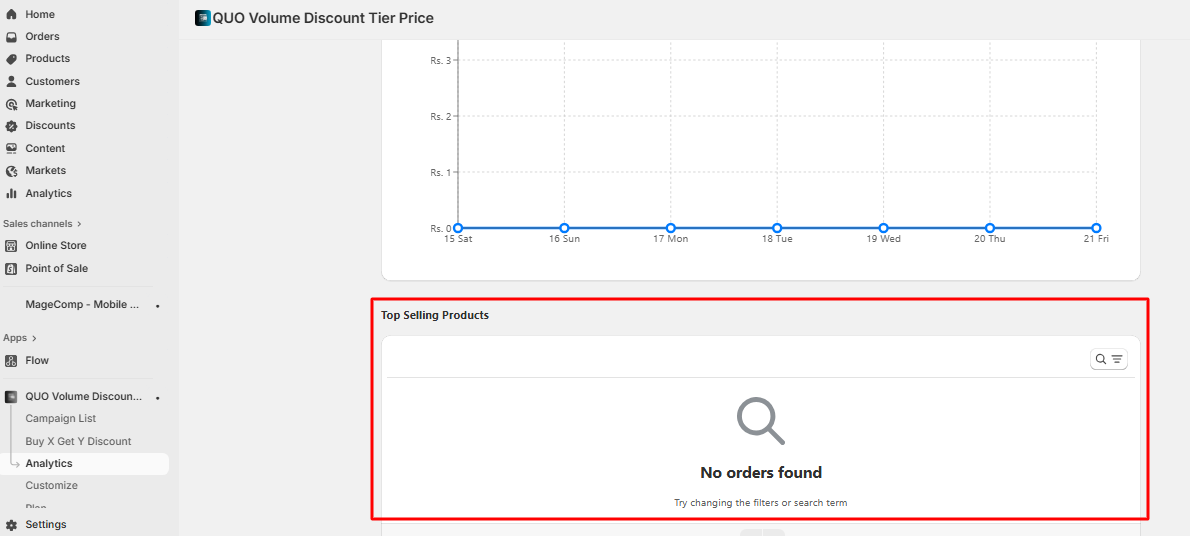Click the 18 Tue data point on chart
Screen dimensions: 1190x536
pyautogui.click(x=777, y=228)
